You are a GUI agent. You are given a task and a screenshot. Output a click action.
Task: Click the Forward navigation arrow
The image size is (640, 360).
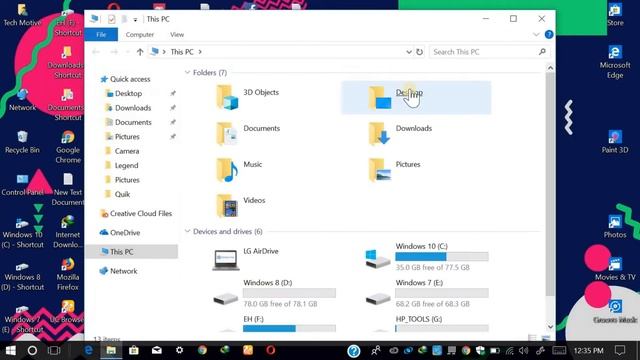pos(114,52)
